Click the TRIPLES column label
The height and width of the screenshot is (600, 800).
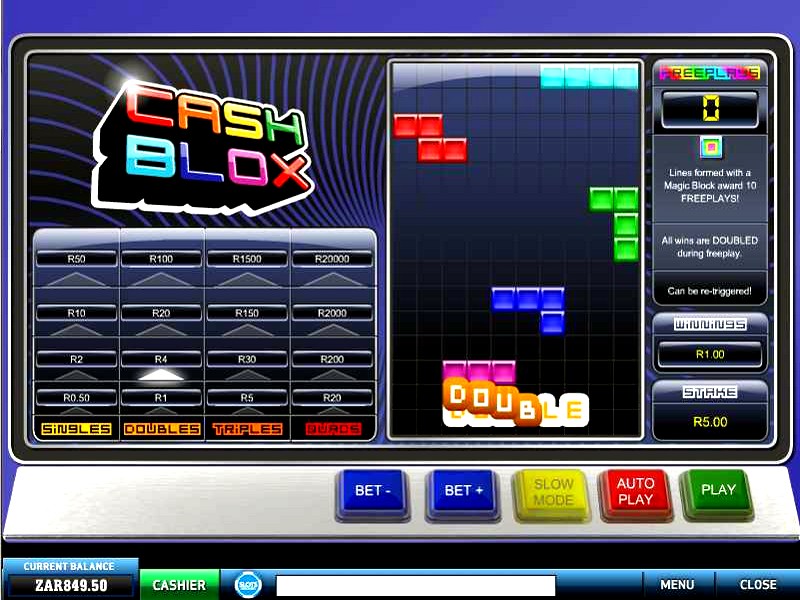pos(247,429)
